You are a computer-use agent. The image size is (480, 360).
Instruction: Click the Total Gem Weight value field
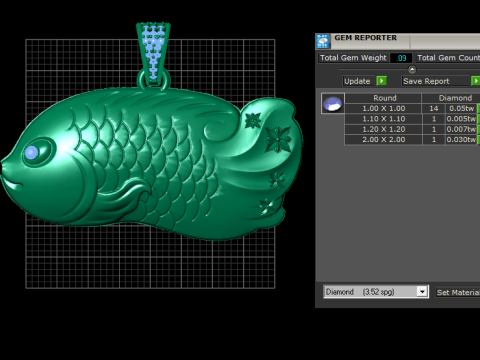[401, 58]
